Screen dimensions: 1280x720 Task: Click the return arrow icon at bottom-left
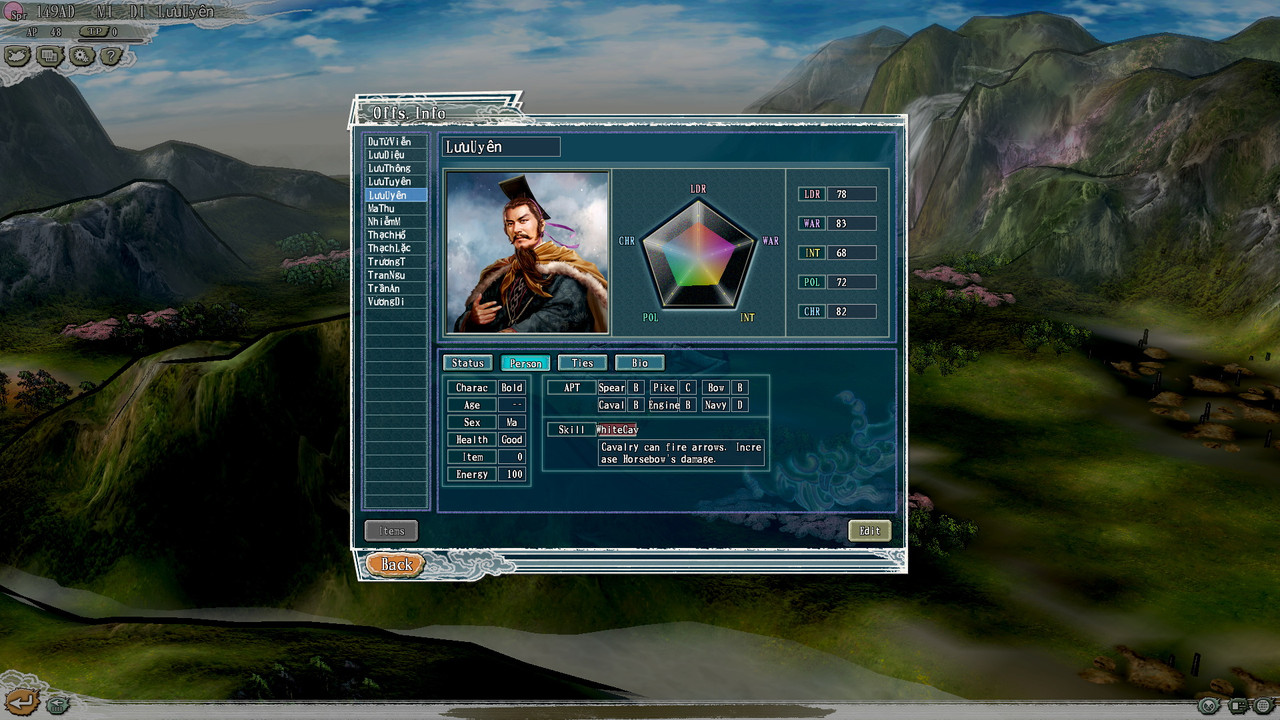click(21, 702)
